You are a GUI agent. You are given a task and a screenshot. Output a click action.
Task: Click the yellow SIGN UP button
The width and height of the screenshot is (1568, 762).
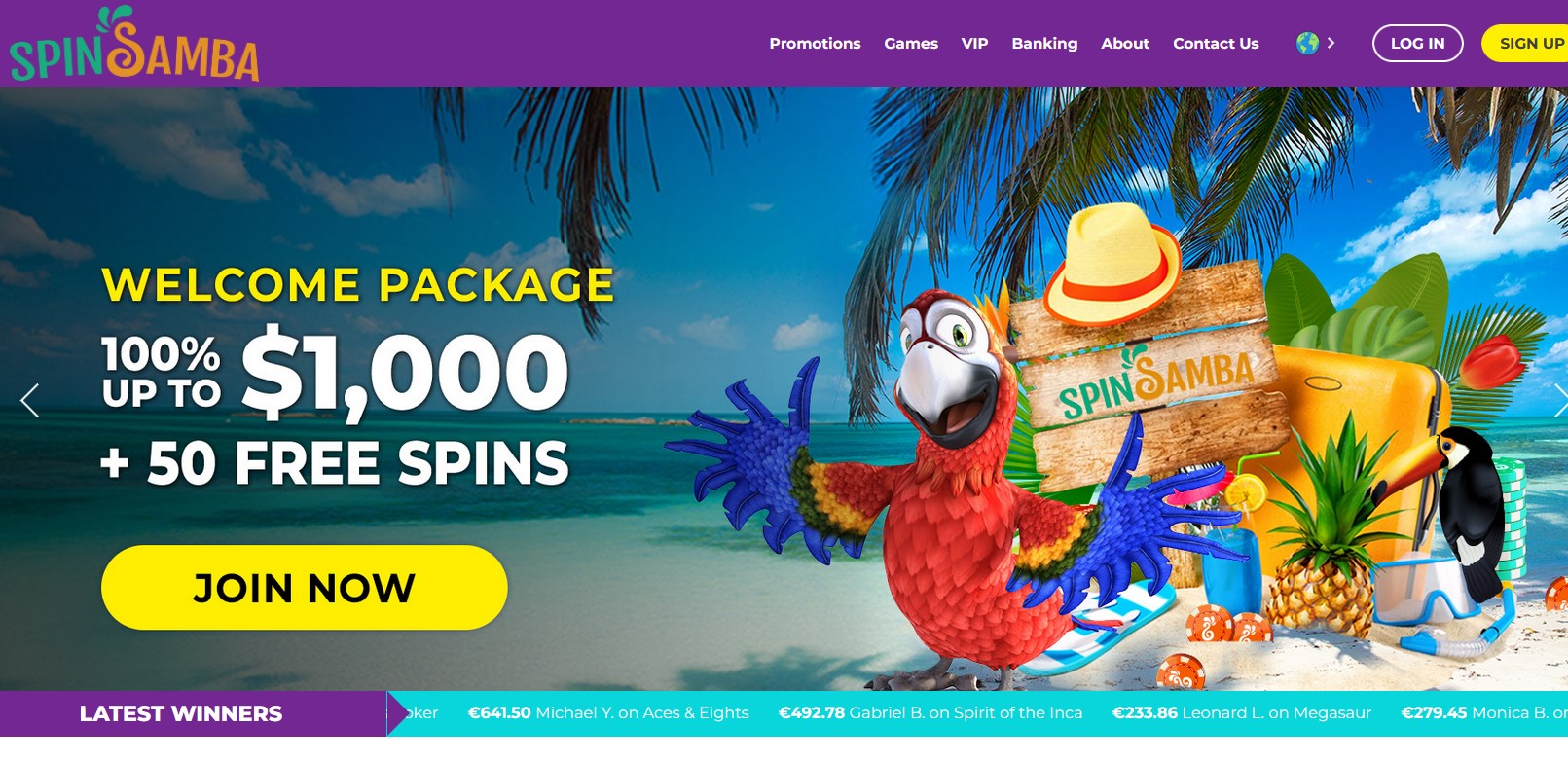pos(1525,43)
